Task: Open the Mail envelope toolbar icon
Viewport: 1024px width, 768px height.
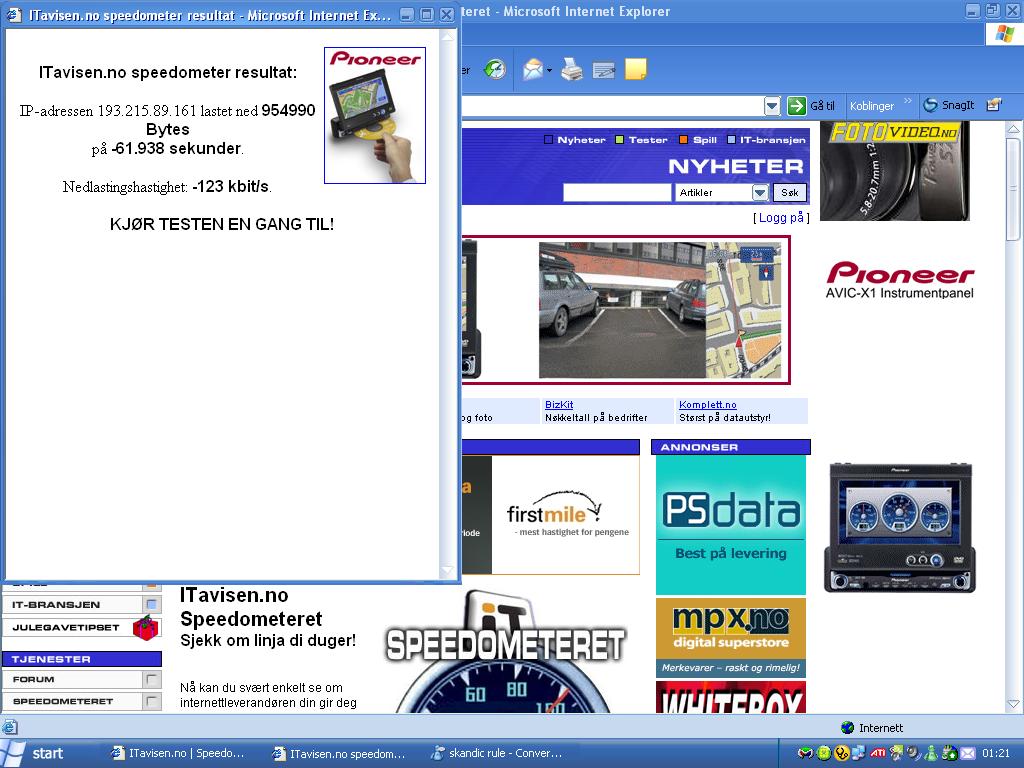Action: point(533,69)
